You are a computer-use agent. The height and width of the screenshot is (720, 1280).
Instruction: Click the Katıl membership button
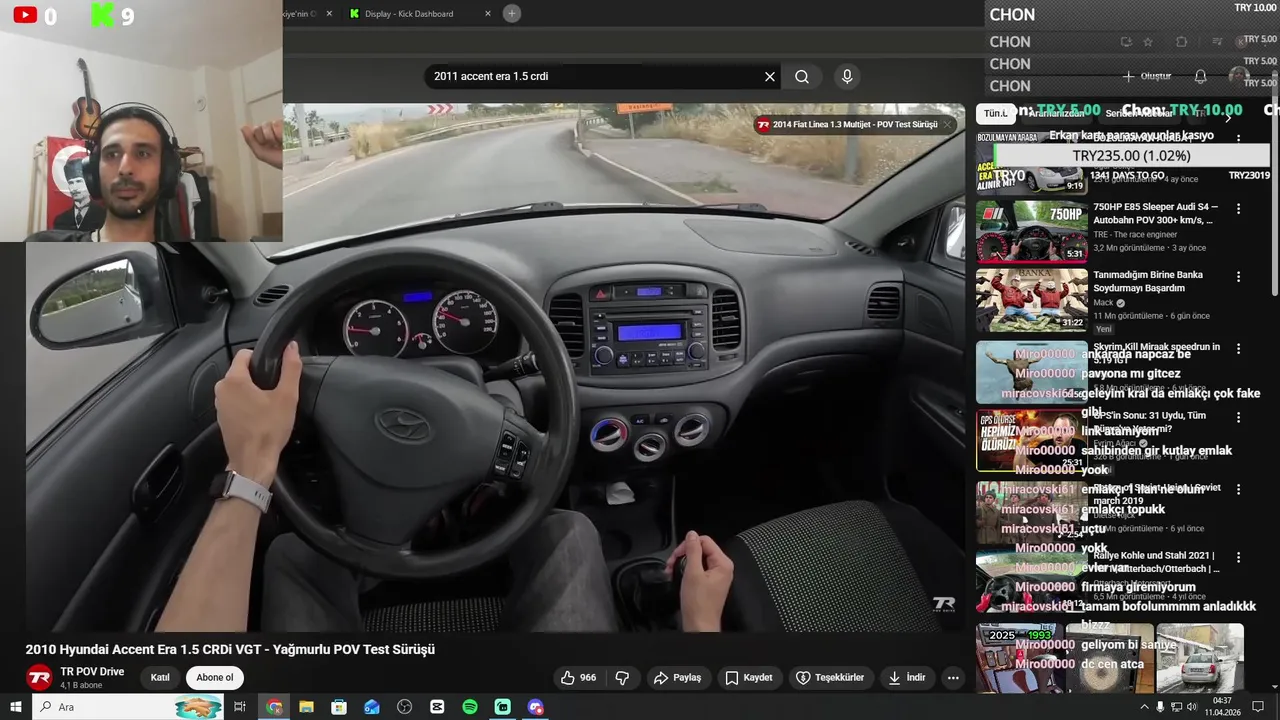coord(160,678)
